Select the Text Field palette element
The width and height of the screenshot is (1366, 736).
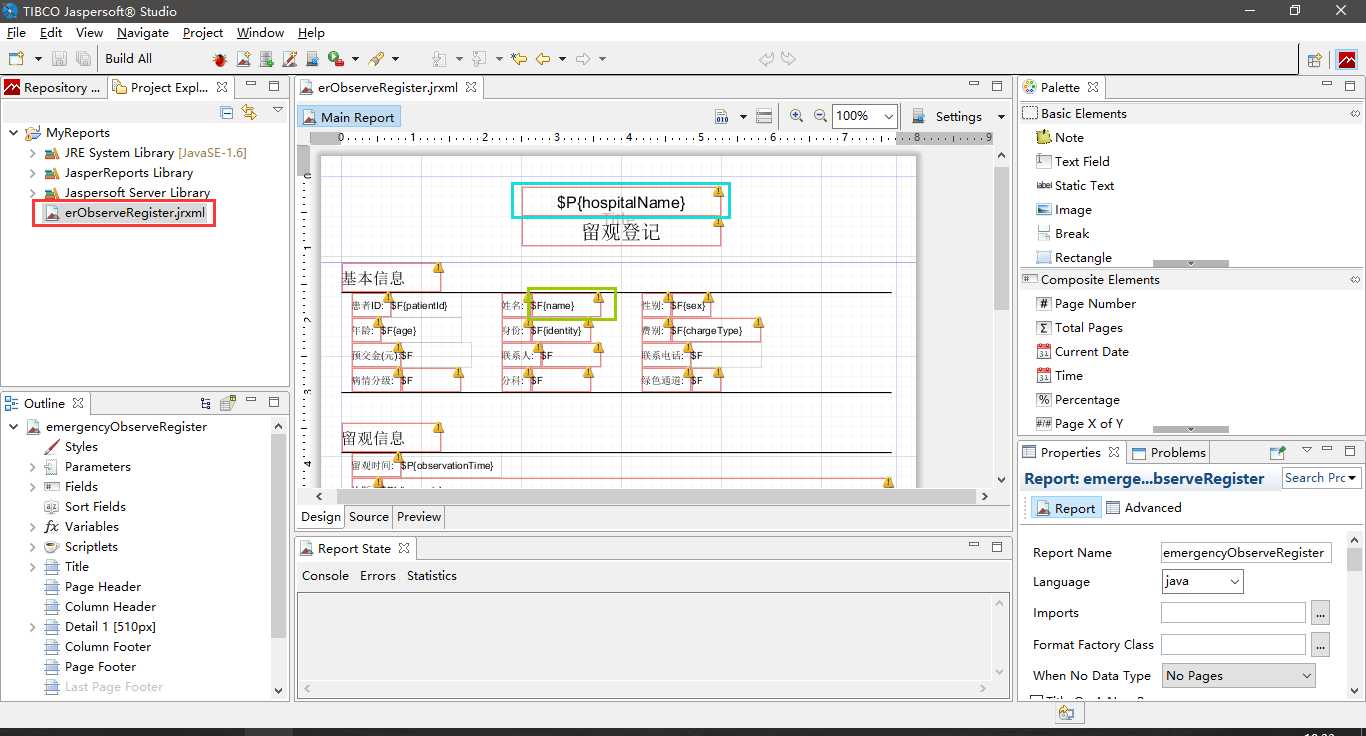(1081, 161)
